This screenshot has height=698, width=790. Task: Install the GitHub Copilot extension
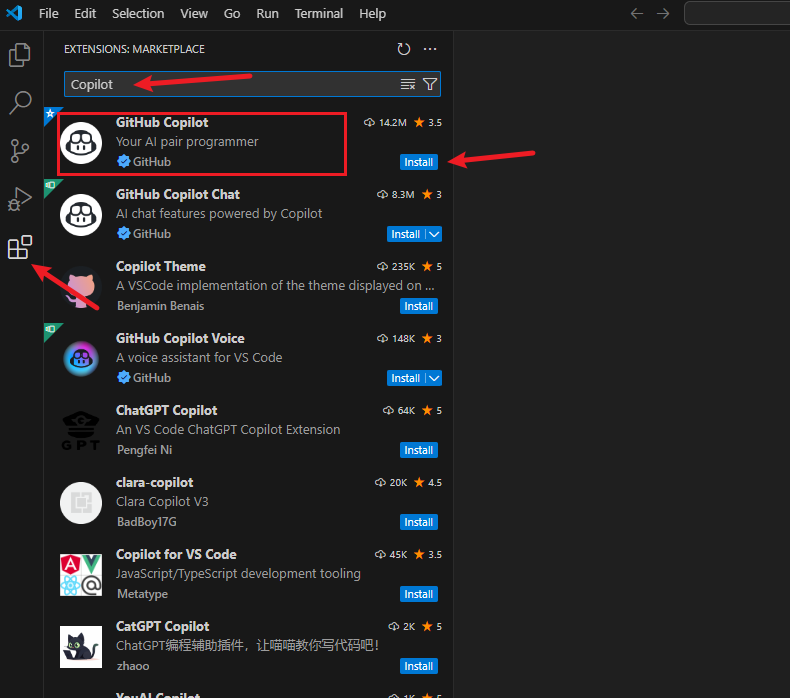419,162
